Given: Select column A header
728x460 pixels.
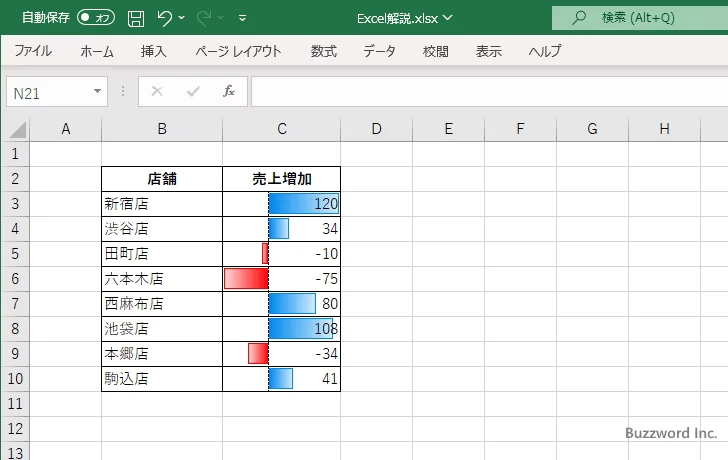Looking at the screenshot, I should (65, 129).
